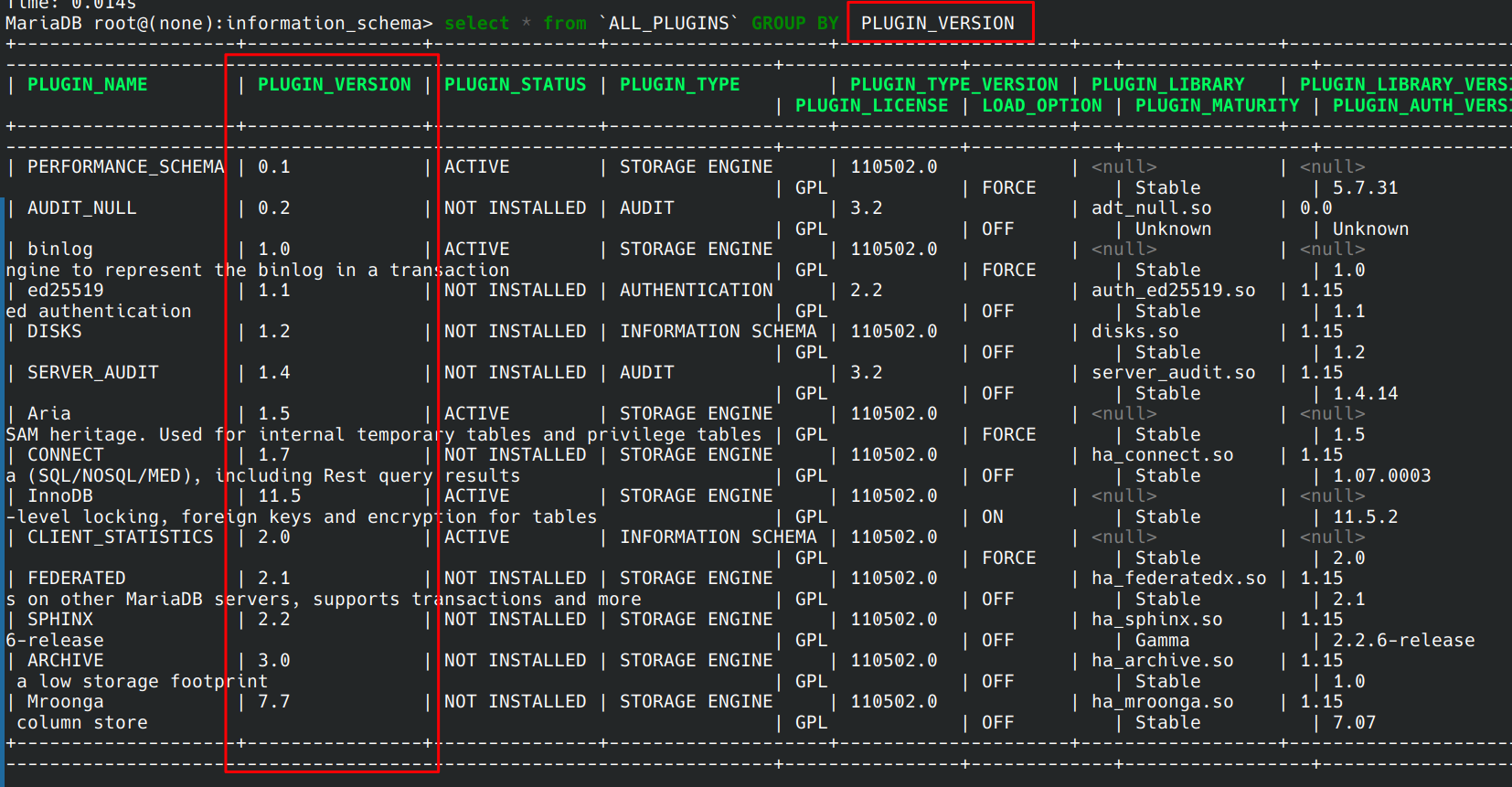Image resolution: width=1512 pixels, height=787 pixels.
Task: Click the 1.07.0003 auth version value
Action: (1382, 476)
